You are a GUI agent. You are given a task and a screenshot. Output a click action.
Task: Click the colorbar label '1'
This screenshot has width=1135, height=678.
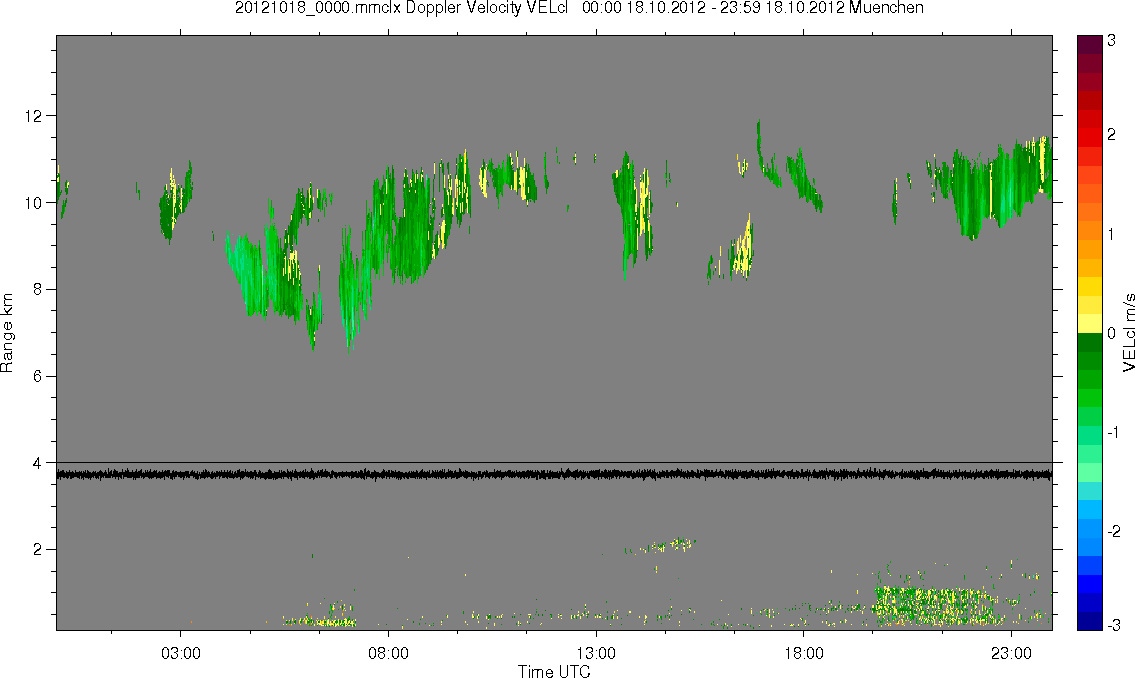tap(1112, 234)
